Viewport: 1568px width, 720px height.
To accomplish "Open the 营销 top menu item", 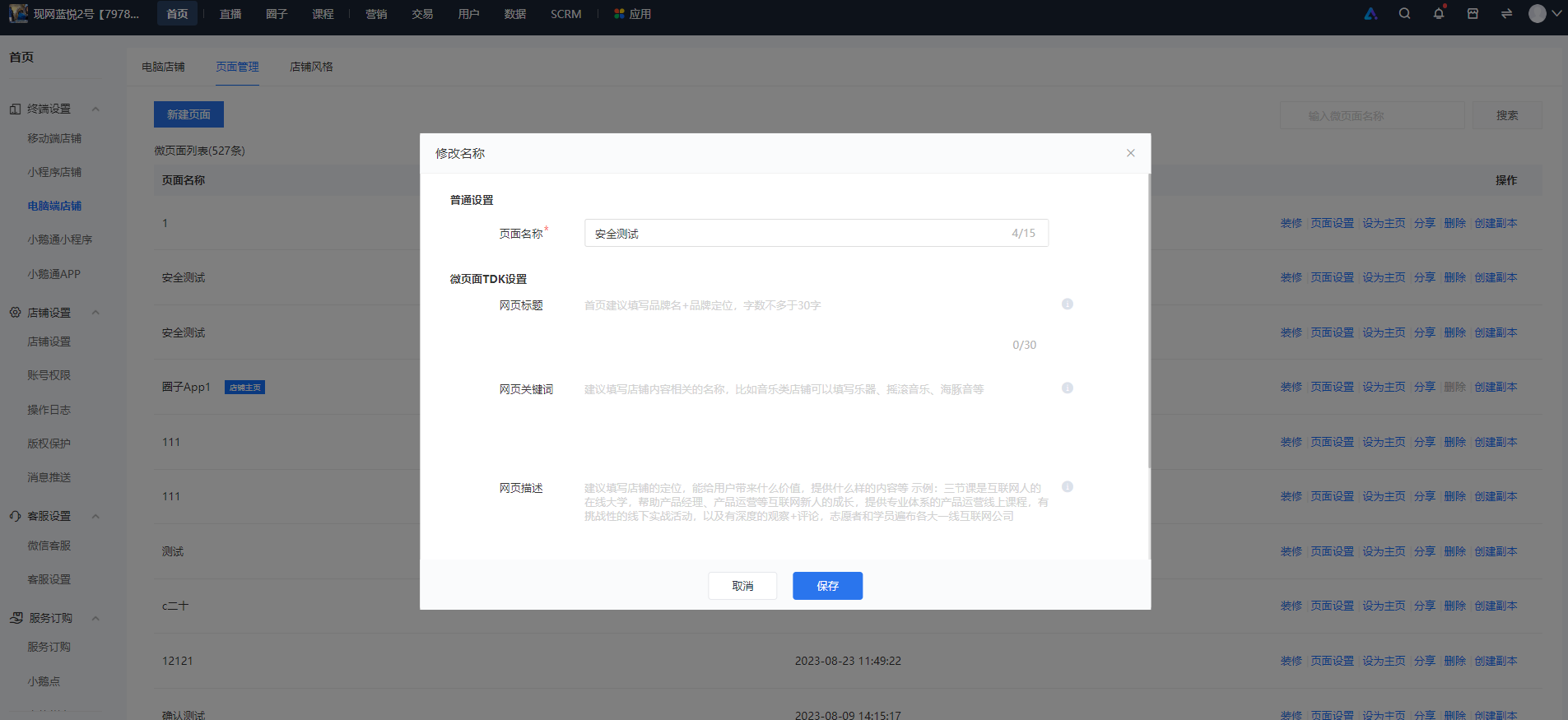I will pyautogui.click(x=376, y=14).
